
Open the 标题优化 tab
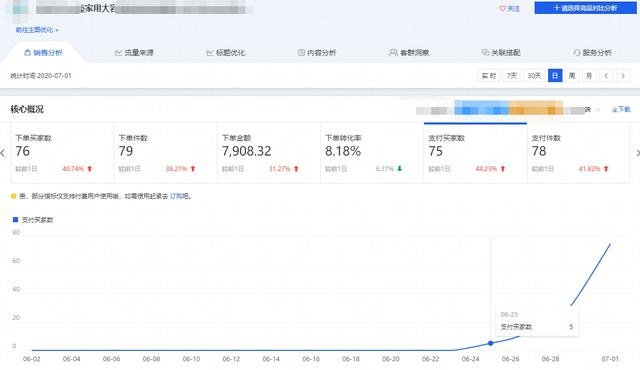(x=226, y=53)
